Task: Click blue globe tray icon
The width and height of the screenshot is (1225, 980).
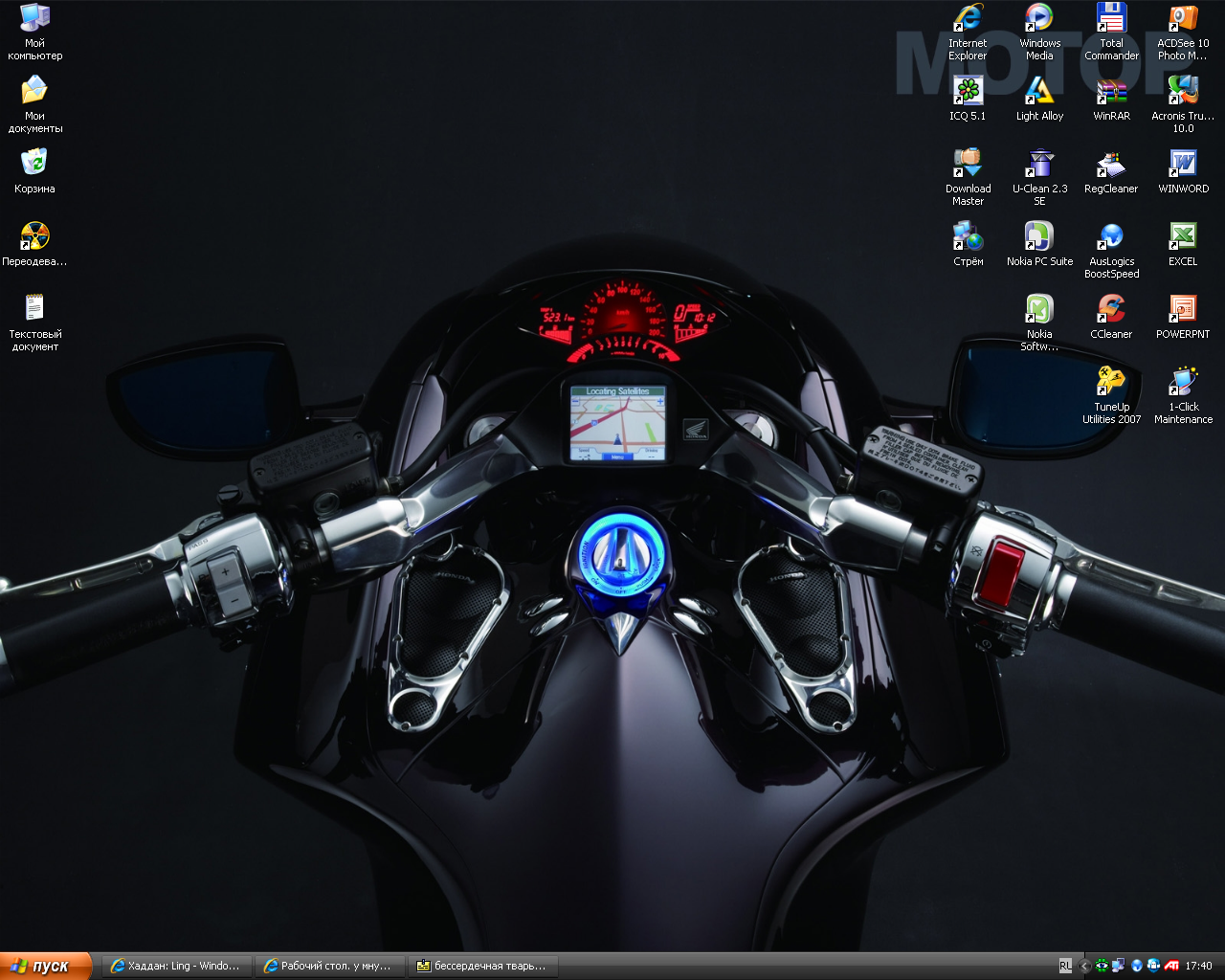Action: [1136, 967]
